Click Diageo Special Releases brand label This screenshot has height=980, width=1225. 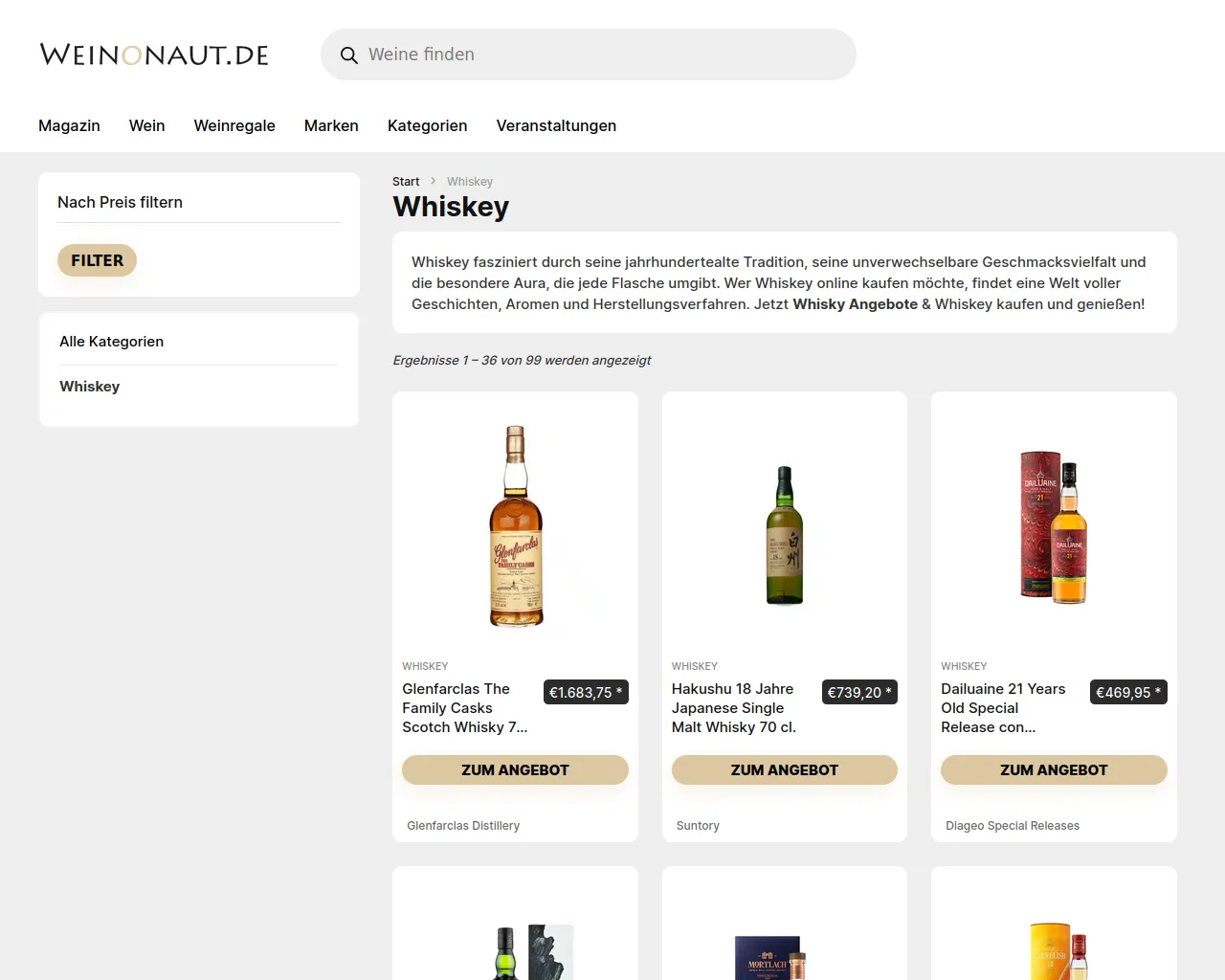[1013, 826]
